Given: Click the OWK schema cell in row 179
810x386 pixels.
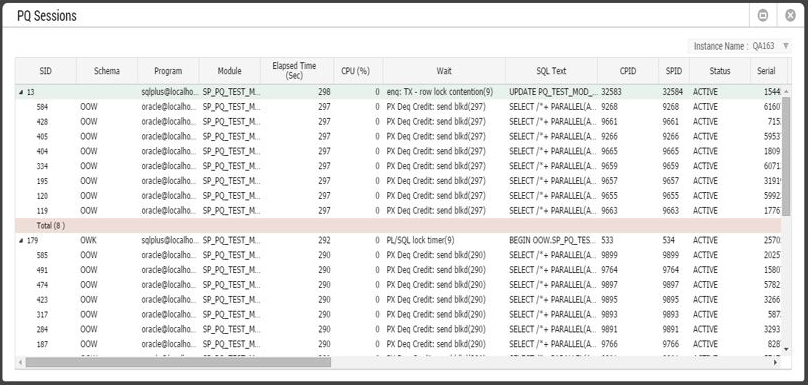Looking at the screenshot, I should 88,241.
